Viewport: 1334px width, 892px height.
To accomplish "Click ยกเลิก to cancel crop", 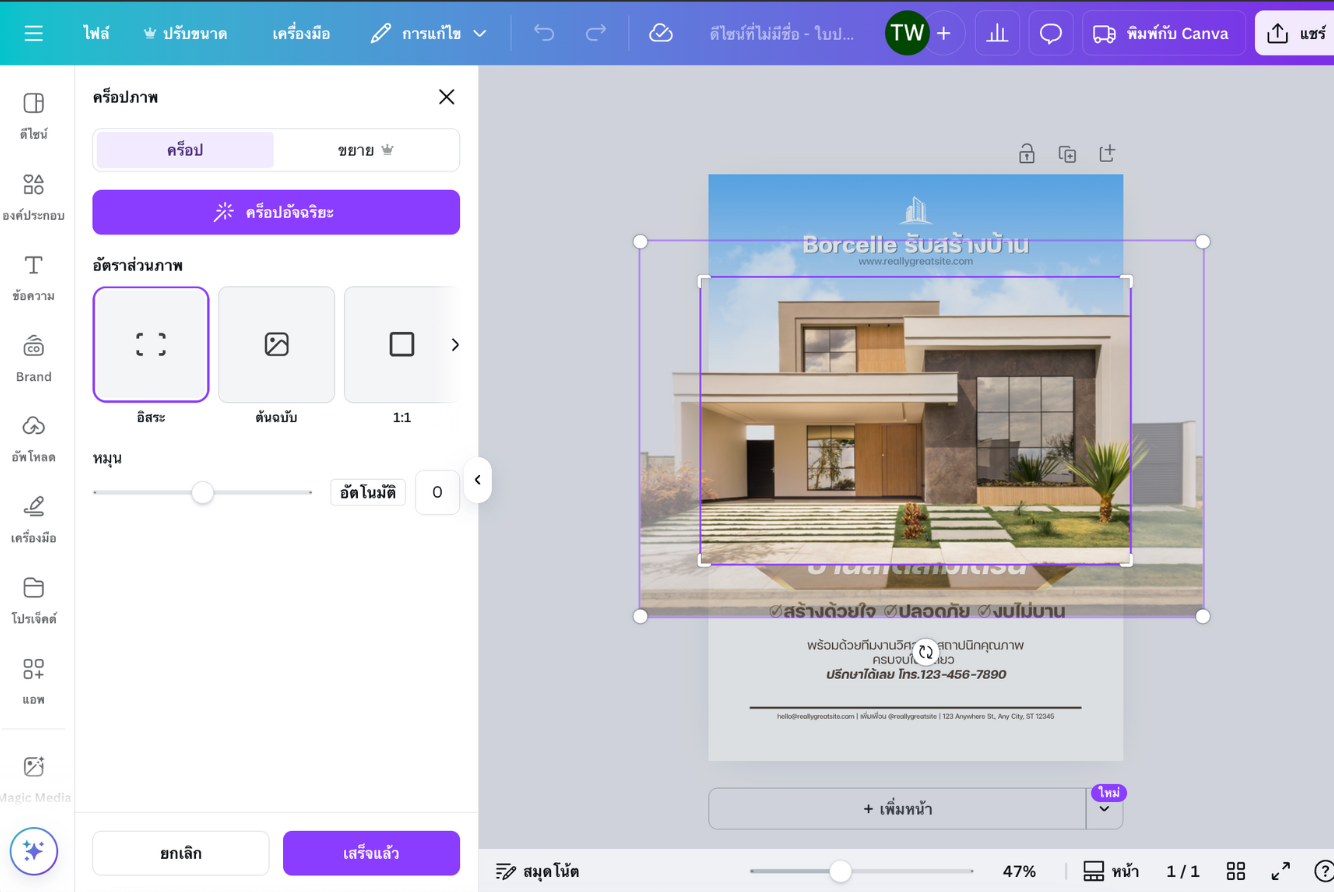I will pyautogui.click(x=181, y=853).
